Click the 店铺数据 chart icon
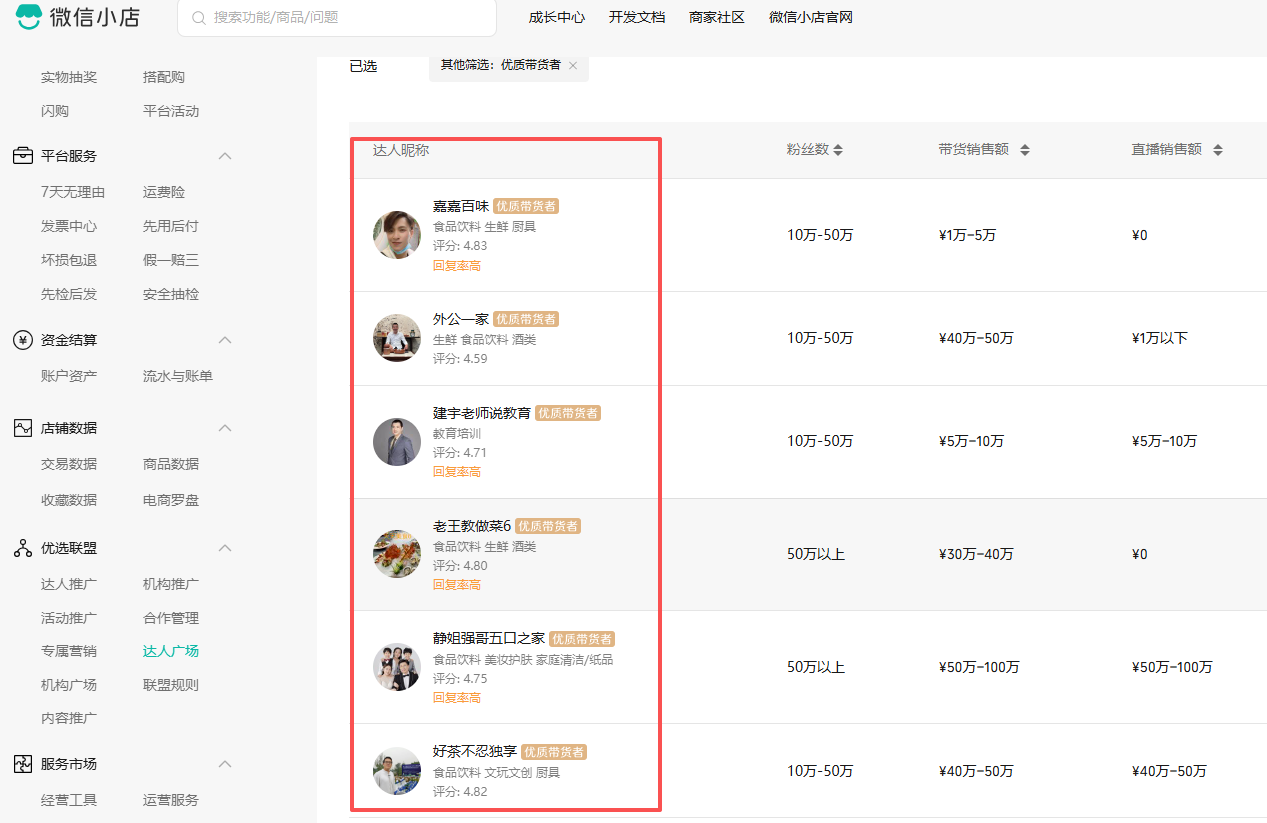Viewport: 1267px width, 823px height. pyautogui.click(x=22, y=428)
